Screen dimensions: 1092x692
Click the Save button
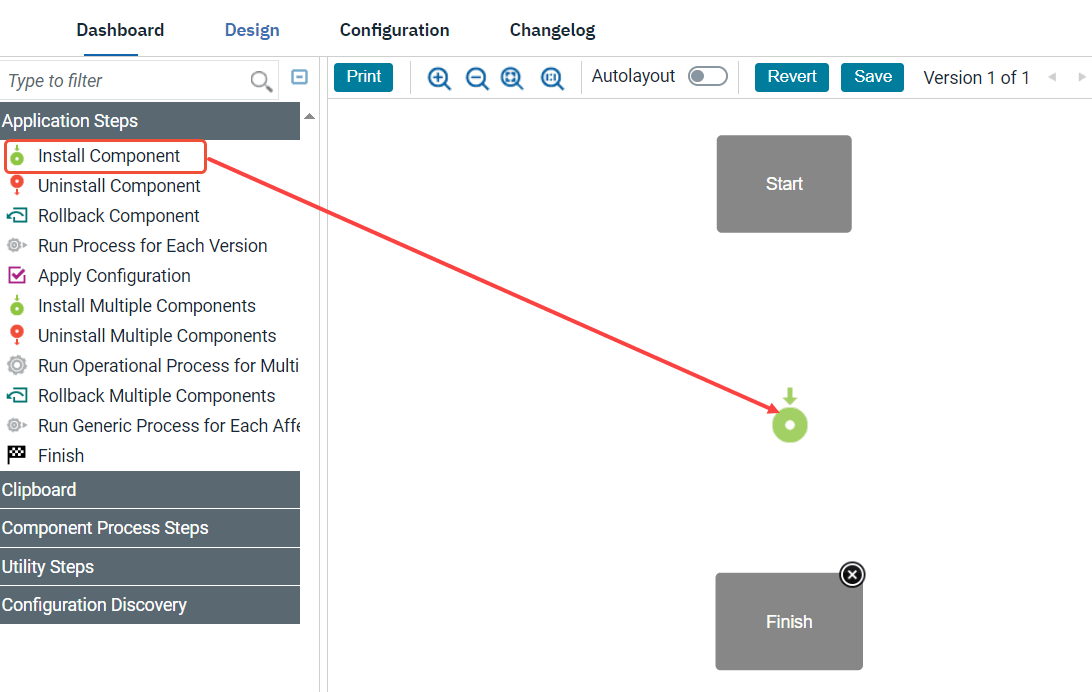pyautogui.click(x=872, y=76)
